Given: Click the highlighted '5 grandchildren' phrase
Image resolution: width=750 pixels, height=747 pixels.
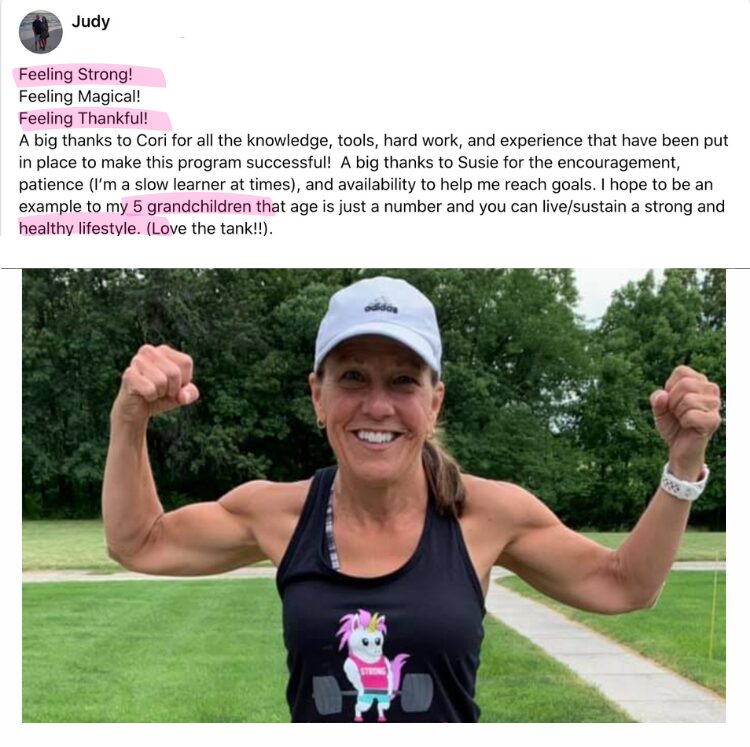Looking at the screenshot, I should (x=191, y=207).
